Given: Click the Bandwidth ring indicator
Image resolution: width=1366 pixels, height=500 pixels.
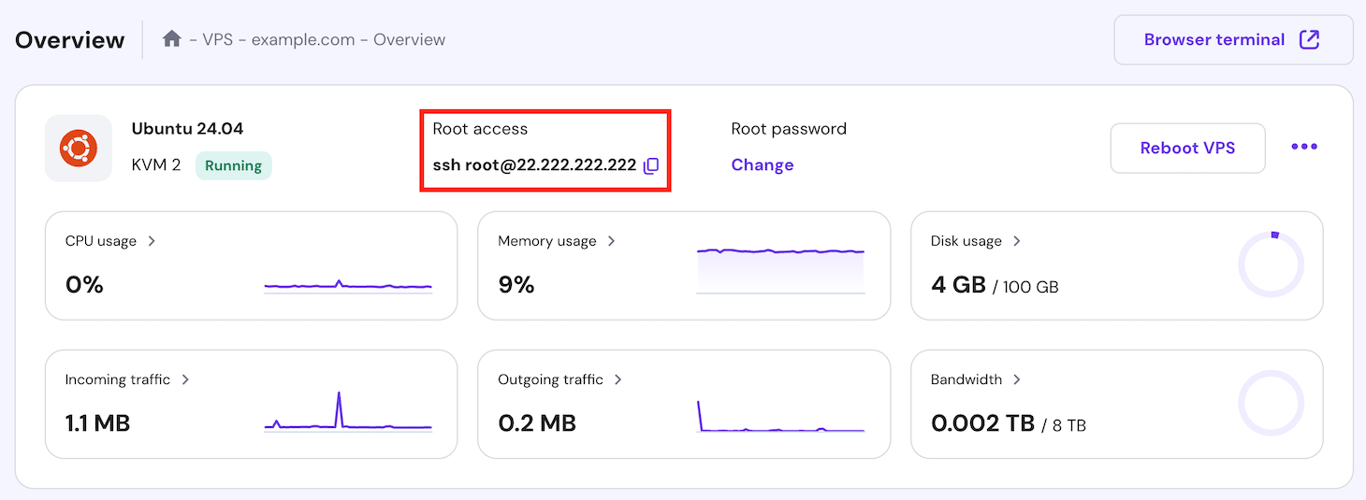Looking at the screenshot, I should (1271, 404).
